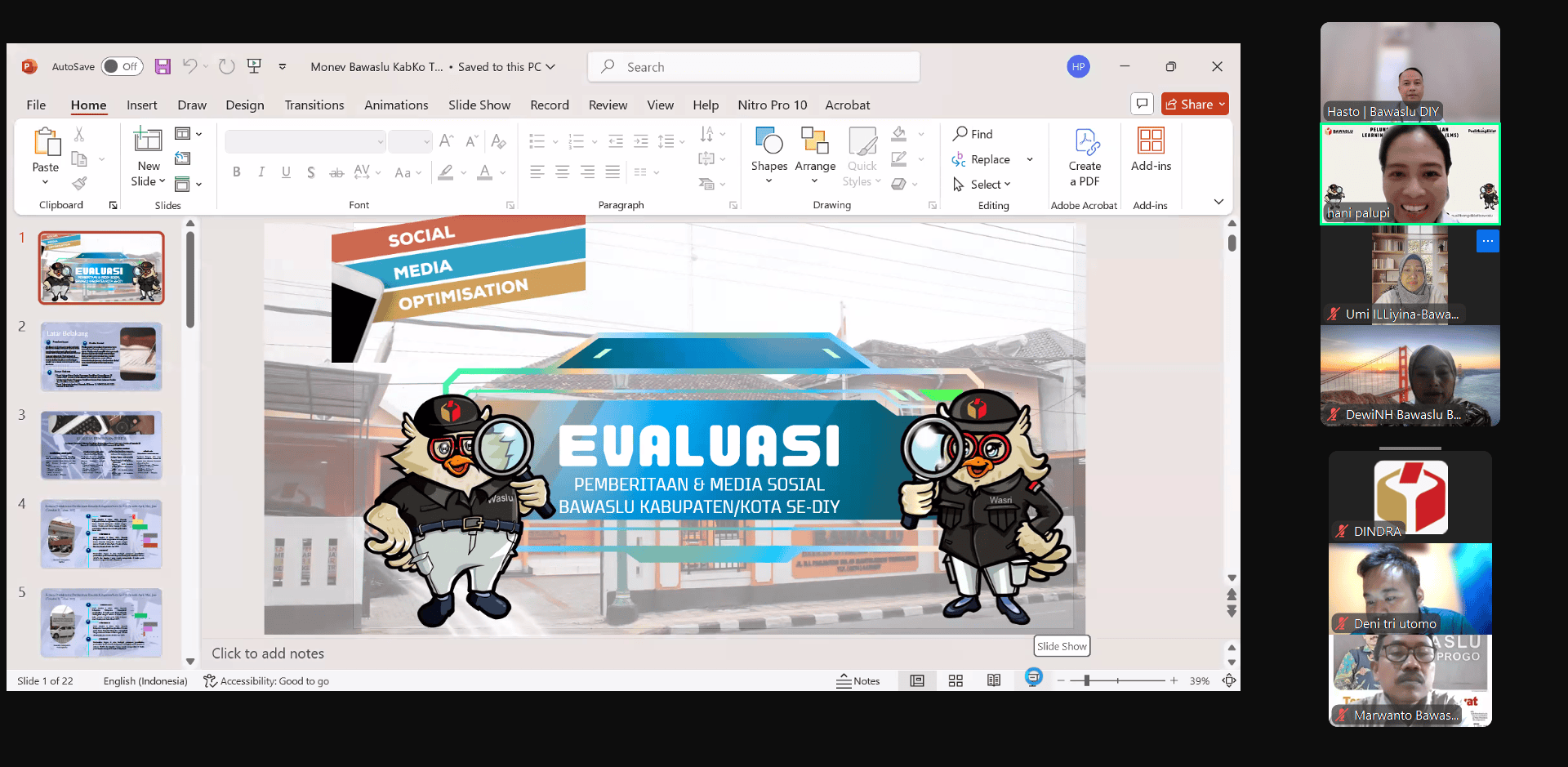Click the Find button
The image size is (1568, 767).
click(x=973, y=134)
